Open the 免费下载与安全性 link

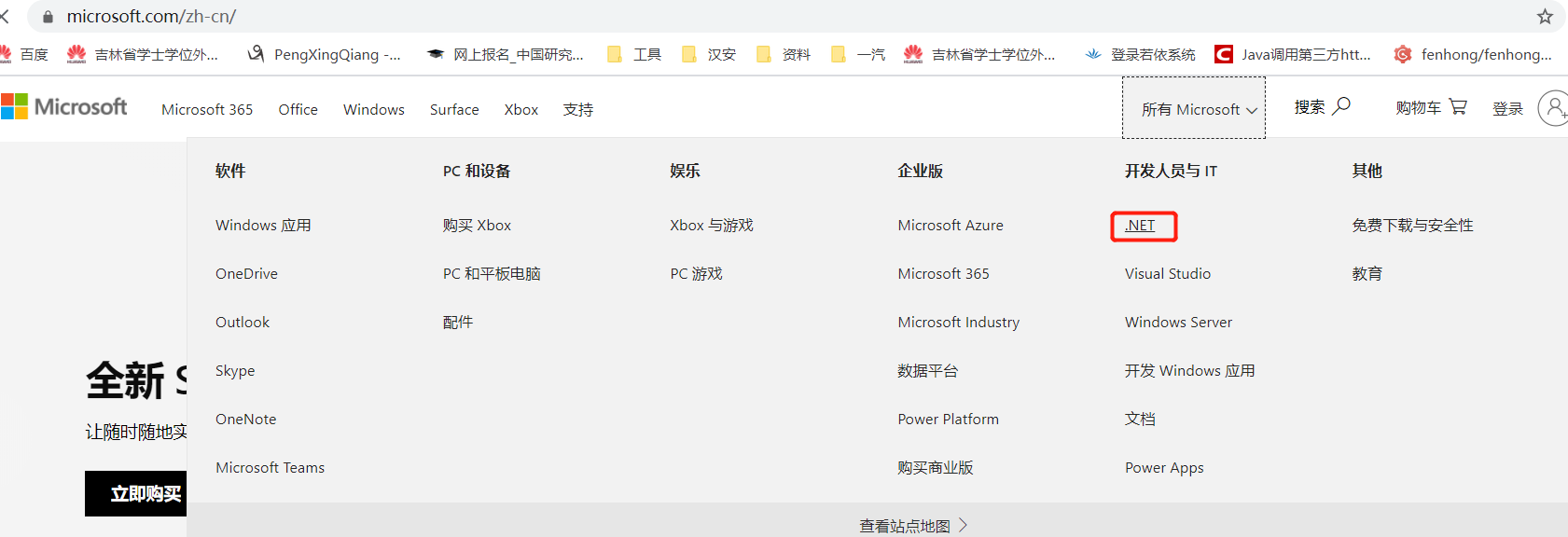[x=1412, y=226]
